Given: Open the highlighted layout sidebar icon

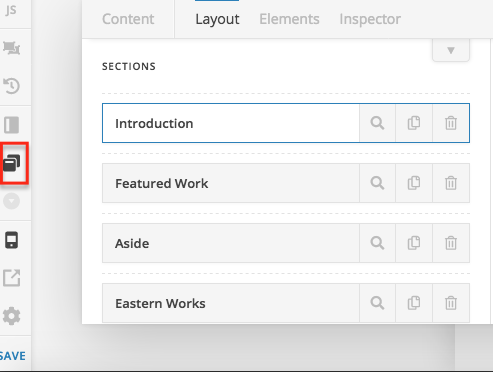Looking at the screenshot, I should pos(12,163).
